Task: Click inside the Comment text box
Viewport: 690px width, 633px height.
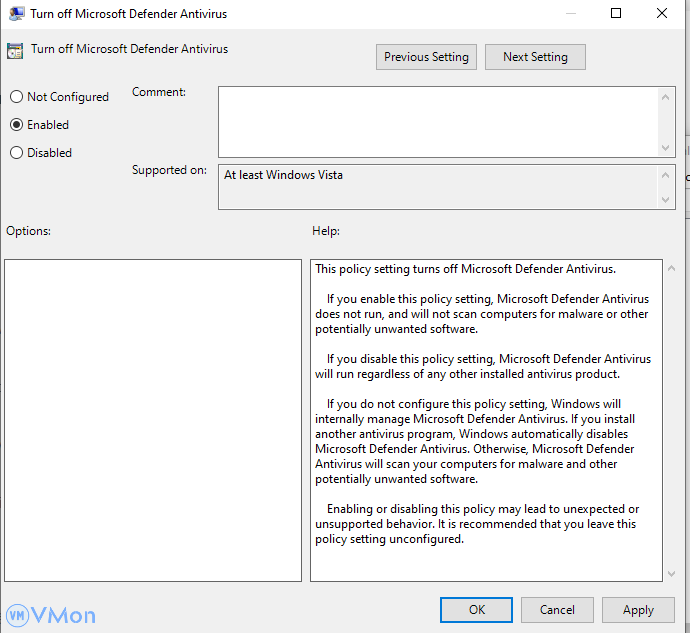Action: click(x=438, y=121)
